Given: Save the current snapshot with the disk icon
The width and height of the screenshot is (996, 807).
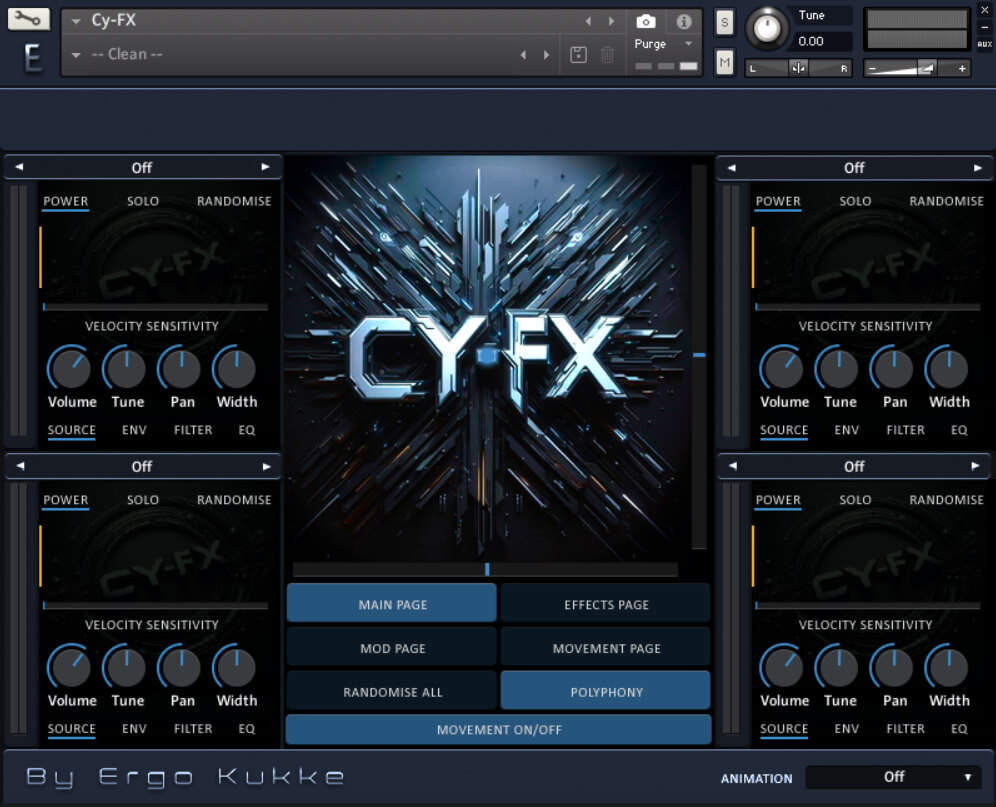Looking at the screenshot, I should coord(578,55).
